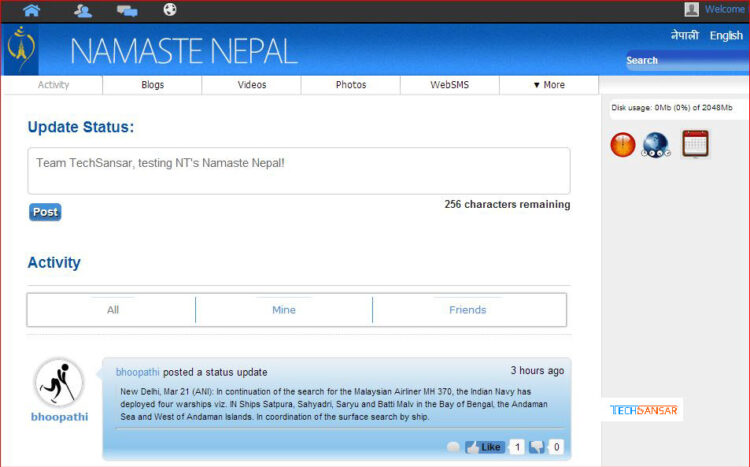Like bhoopathi's status update
Screen dimensions: 750x467
[x=485, y=447]
